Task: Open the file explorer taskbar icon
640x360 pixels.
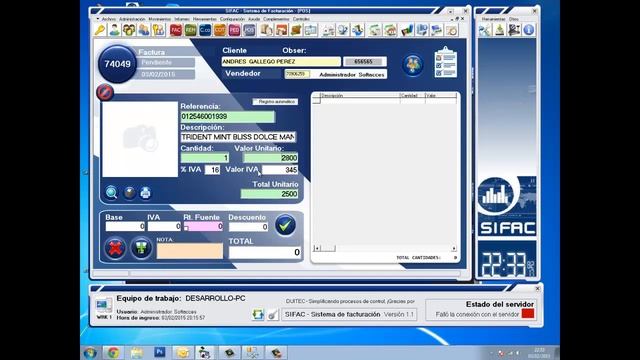Action: tap(137, 353)
